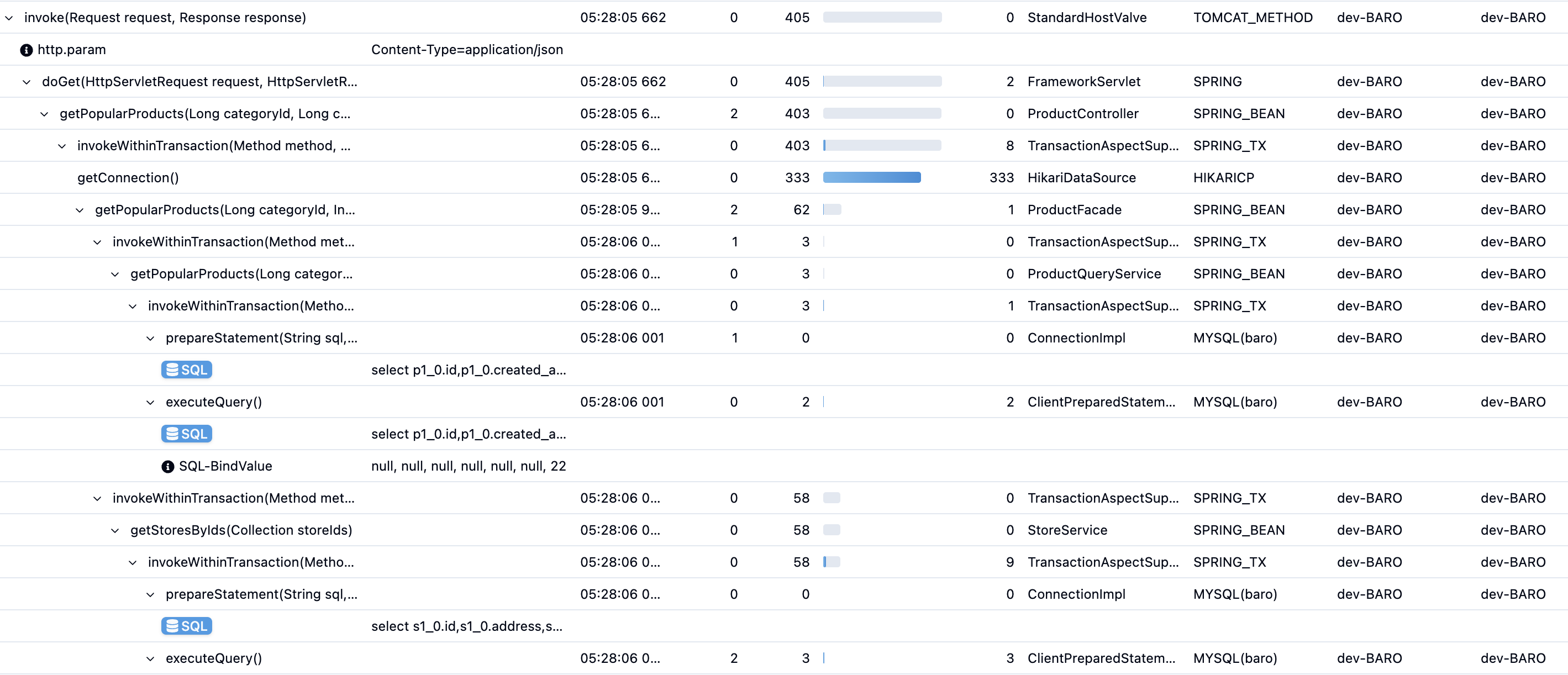Click the SQL bind values null, null, ... 22
Viewport: 1568px width, 675px height.
[468, 466]
